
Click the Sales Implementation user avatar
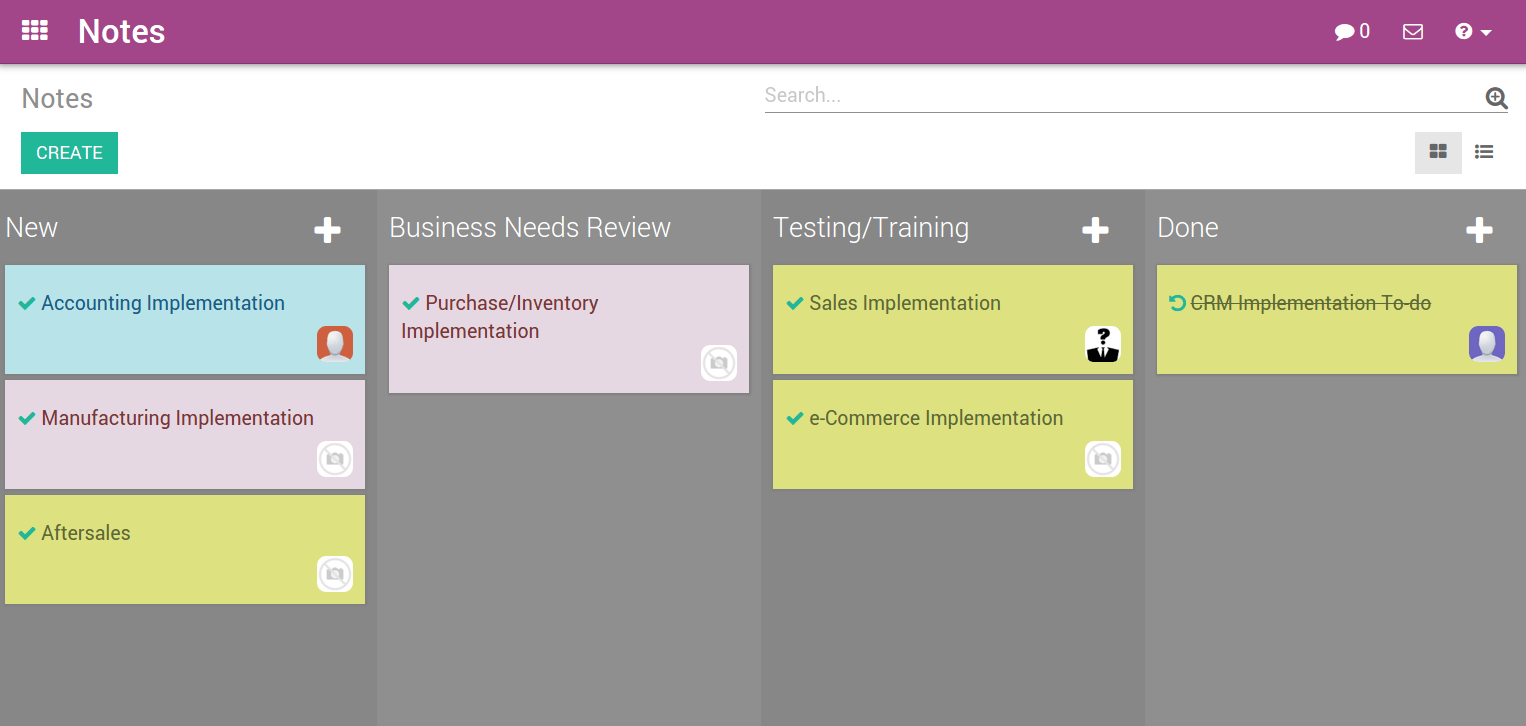click(1102, 344)
